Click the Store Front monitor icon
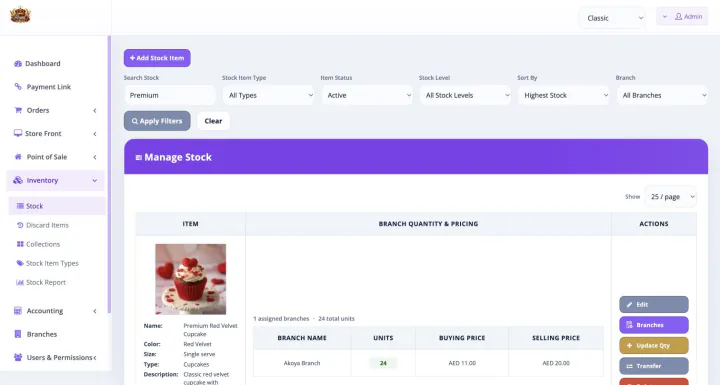This screenshot has height=385, width=720. point(18,133)
